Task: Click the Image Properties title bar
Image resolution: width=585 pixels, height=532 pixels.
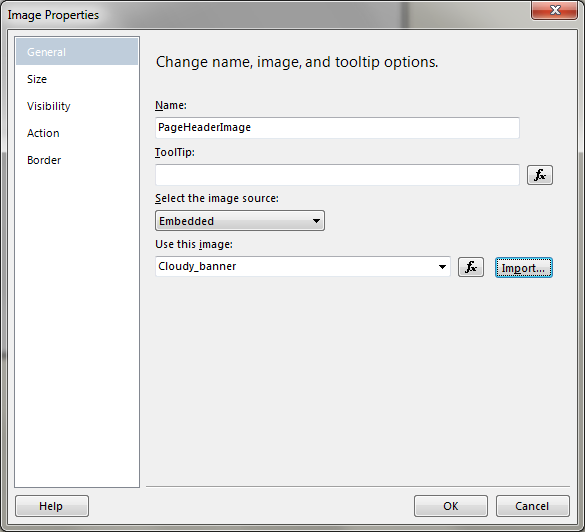Action: (x=261, y=15)
